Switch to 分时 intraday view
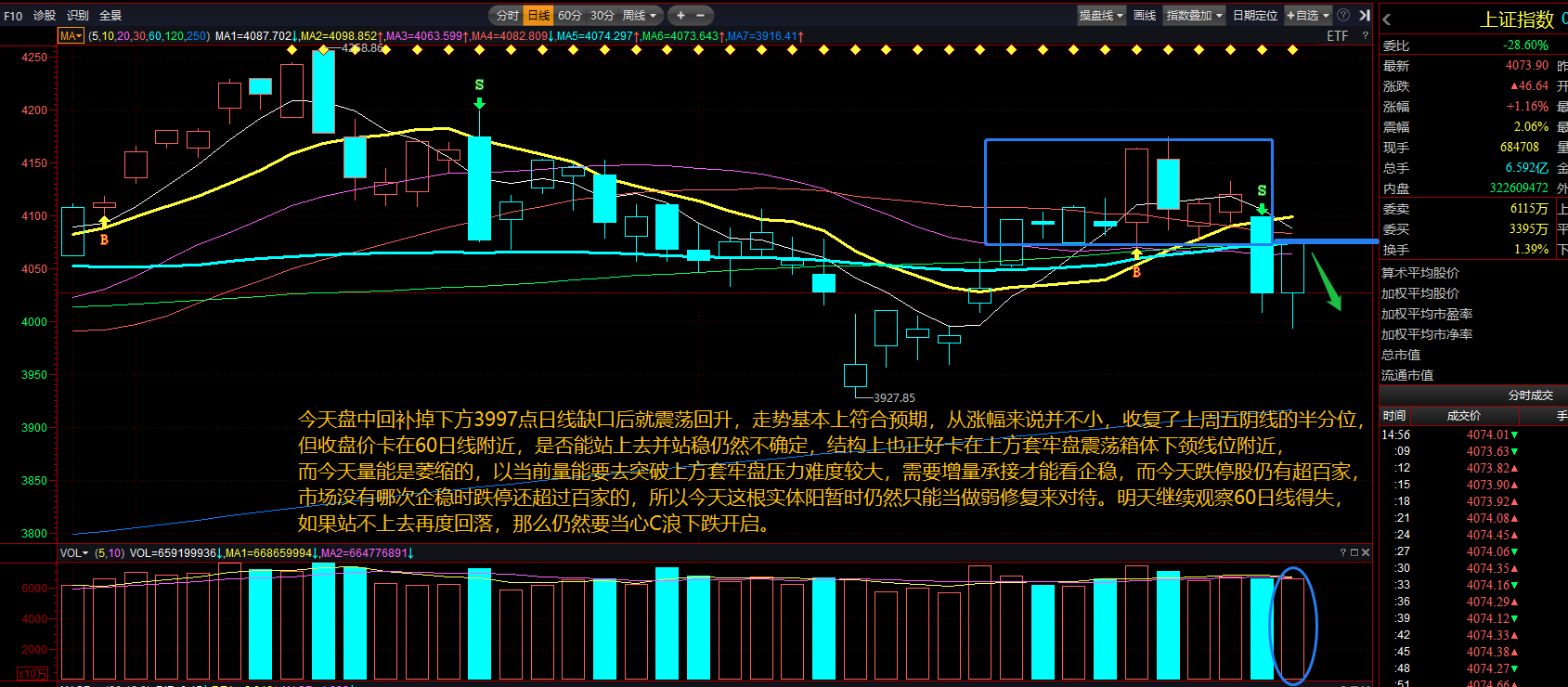This screenshot has height=687, width=1568. pos(507,15)
